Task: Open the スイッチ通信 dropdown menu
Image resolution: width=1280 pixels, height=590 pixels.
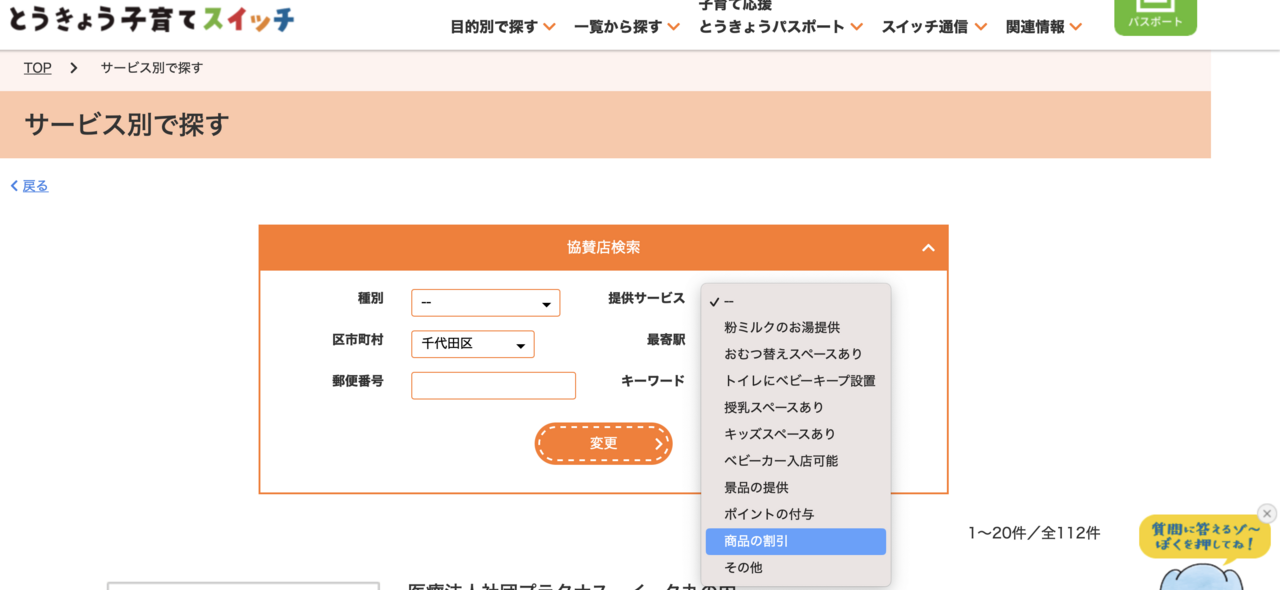Action: click(x=933, y=27)
